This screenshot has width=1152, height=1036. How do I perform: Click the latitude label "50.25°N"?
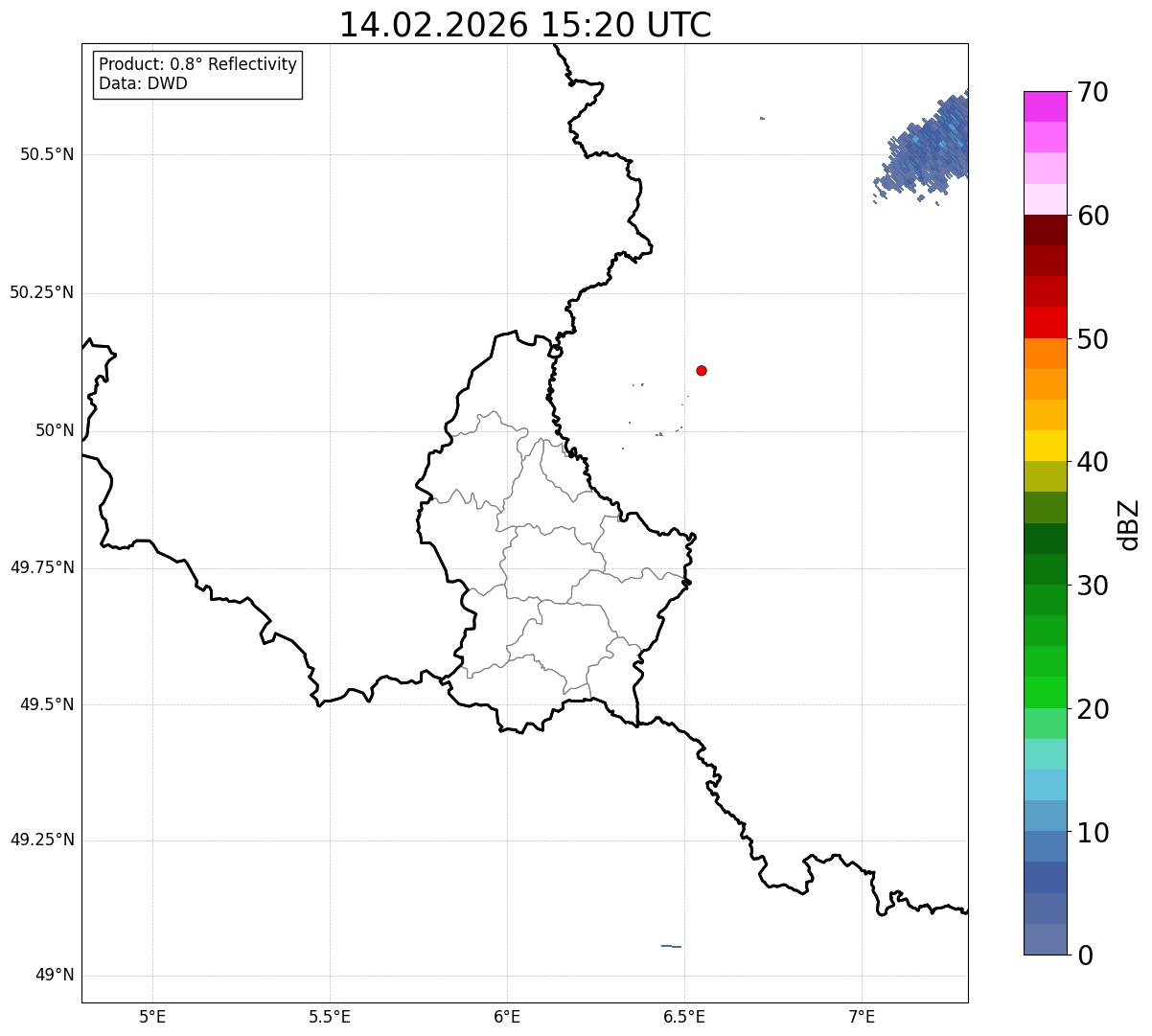[41, 293]
